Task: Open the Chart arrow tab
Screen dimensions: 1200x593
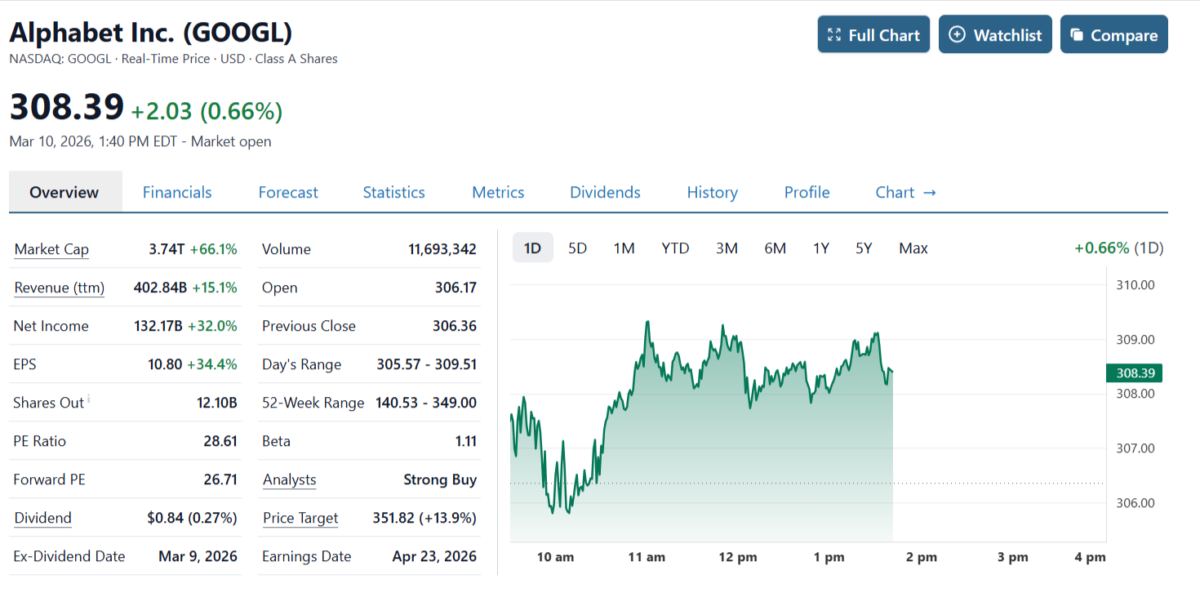Action: (x=905, y=192)
